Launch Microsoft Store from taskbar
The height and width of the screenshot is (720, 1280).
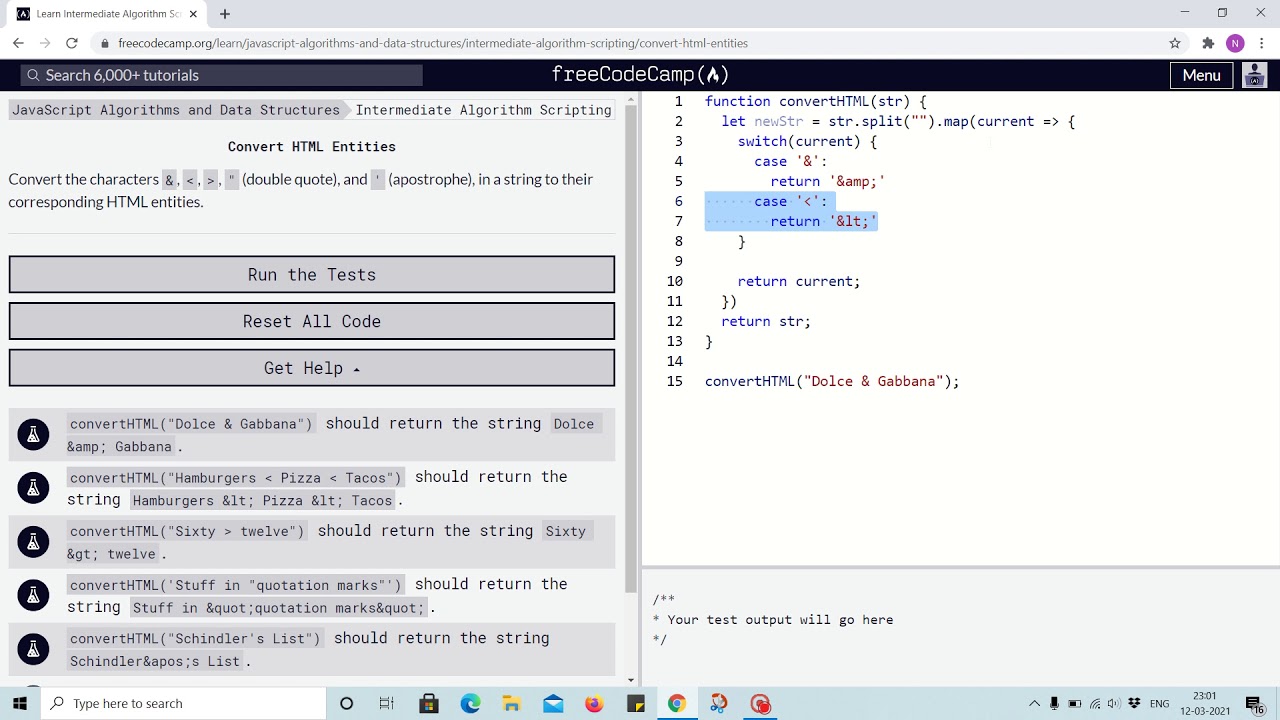pos(429,703)
